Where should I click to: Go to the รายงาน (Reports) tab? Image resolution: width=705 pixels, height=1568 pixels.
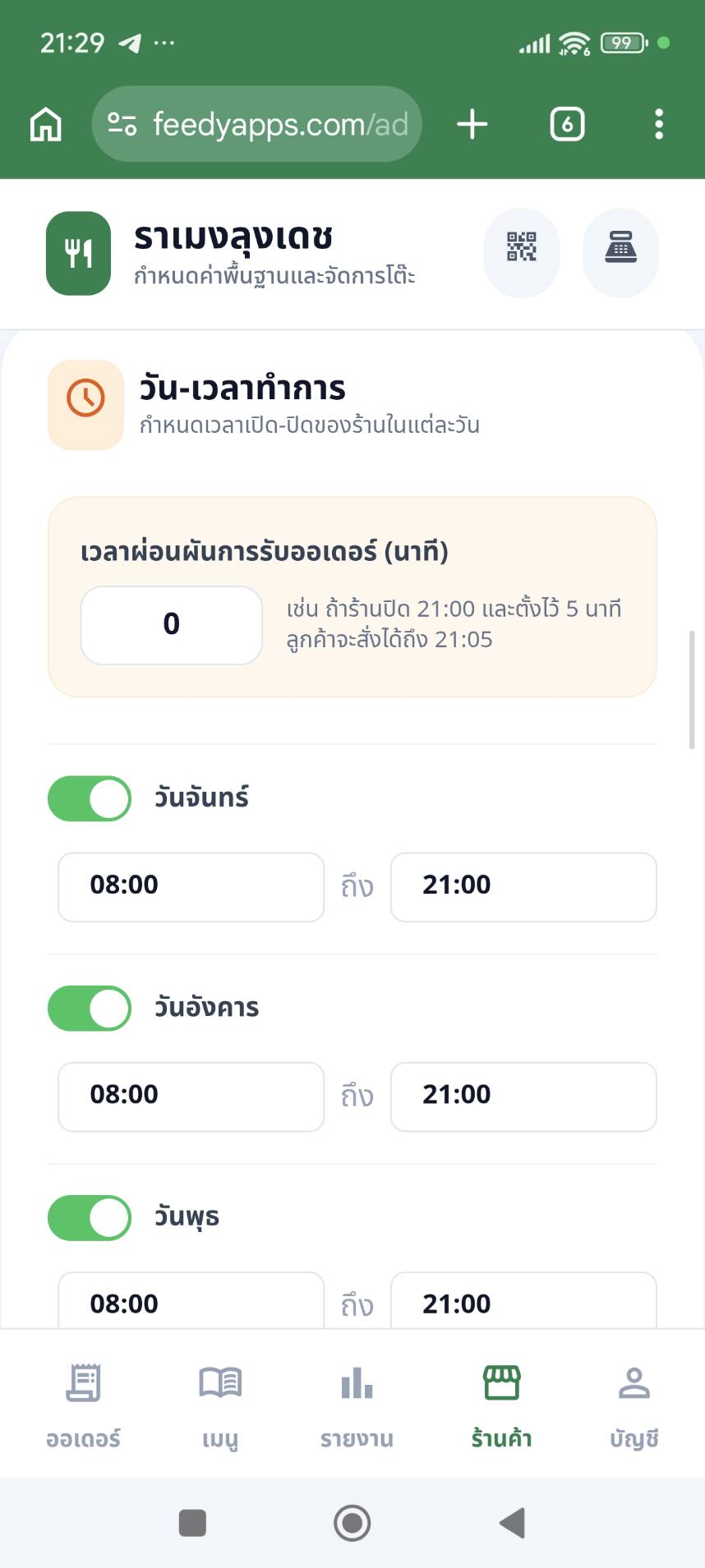tap(357, 1402)
